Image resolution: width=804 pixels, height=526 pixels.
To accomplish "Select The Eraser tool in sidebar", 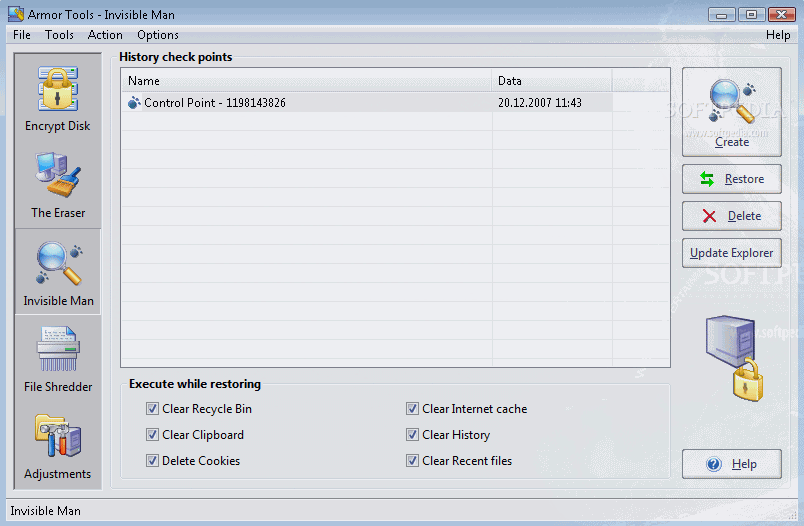I will coord(58,184).
